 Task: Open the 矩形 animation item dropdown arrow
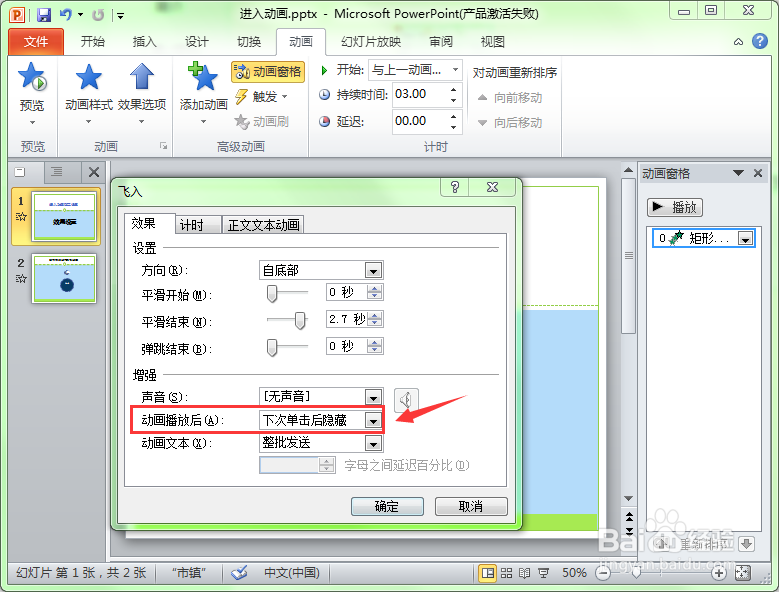(745, 239)
